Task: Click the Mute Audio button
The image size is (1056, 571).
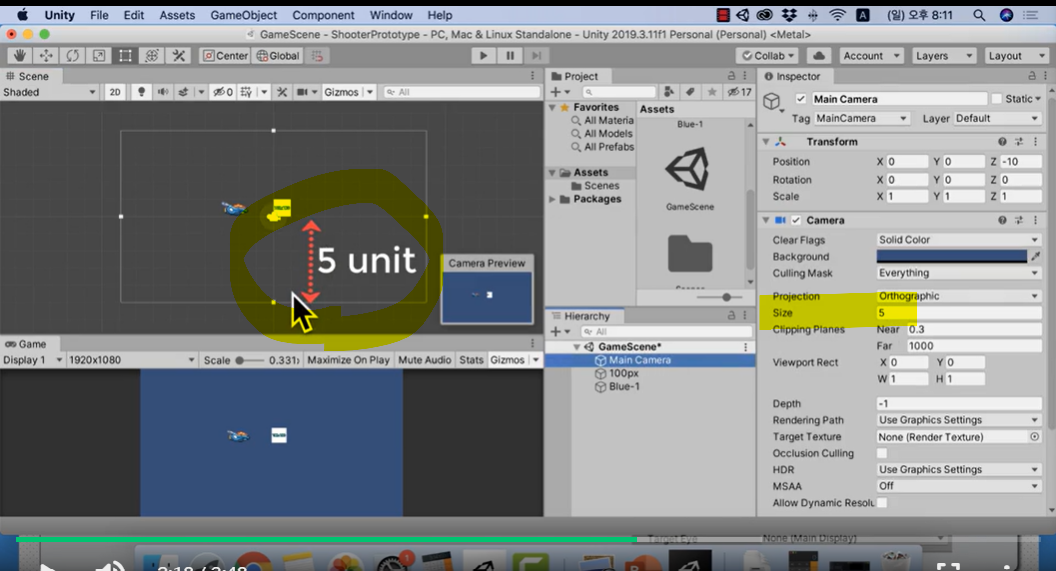Action: 424,360
